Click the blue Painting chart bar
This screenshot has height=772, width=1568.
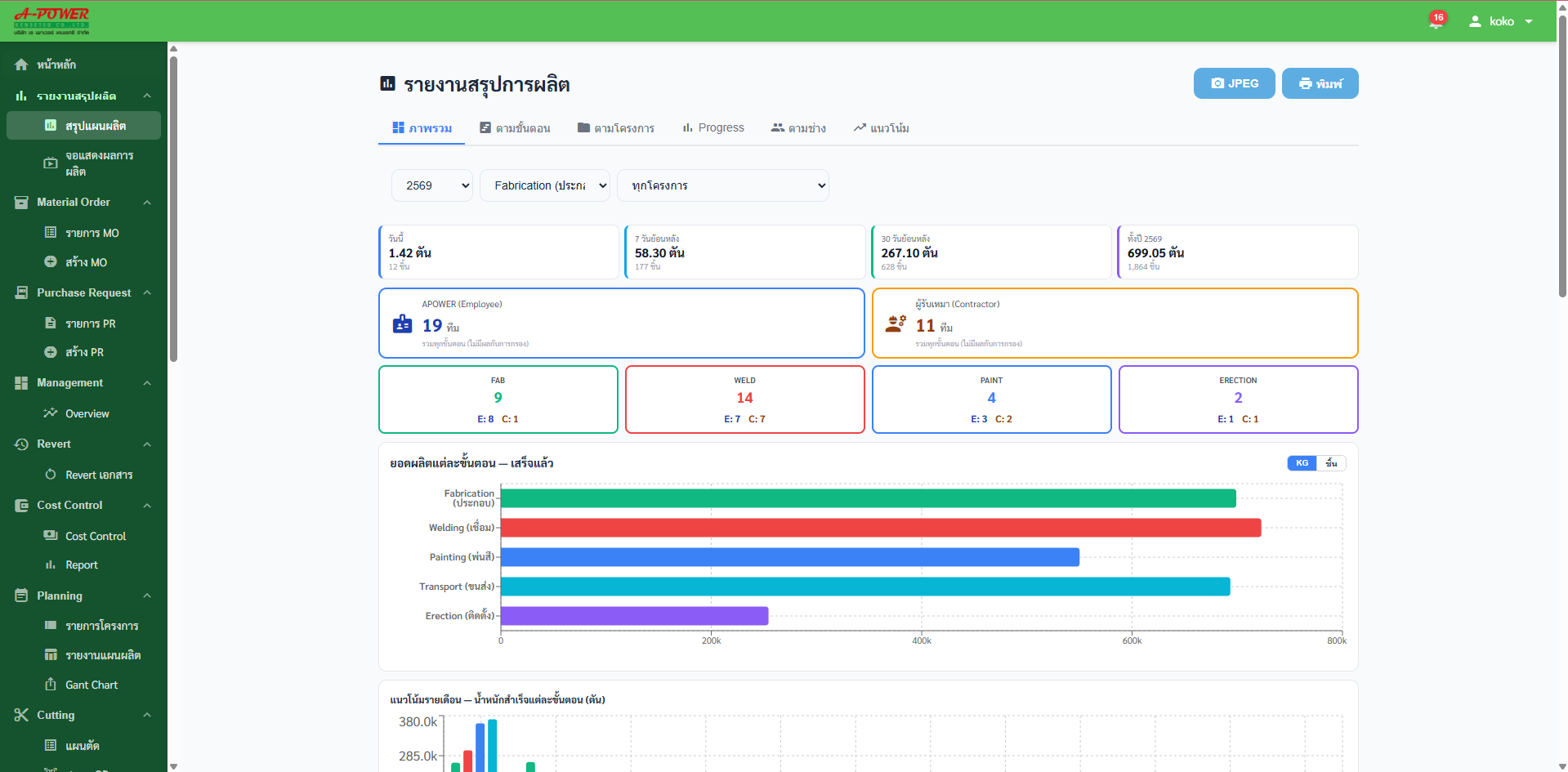coord(790,557)
